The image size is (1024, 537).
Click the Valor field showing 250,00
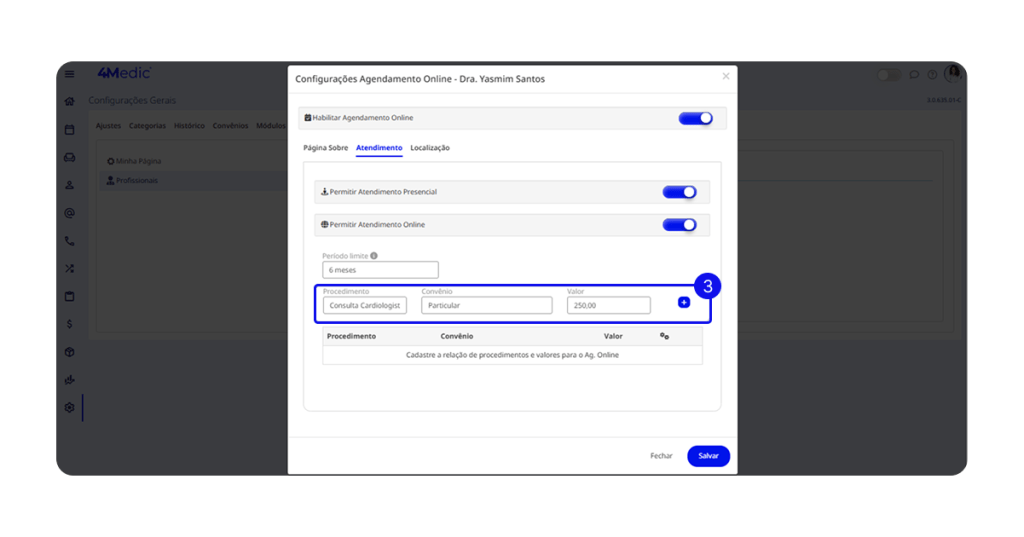608,305
